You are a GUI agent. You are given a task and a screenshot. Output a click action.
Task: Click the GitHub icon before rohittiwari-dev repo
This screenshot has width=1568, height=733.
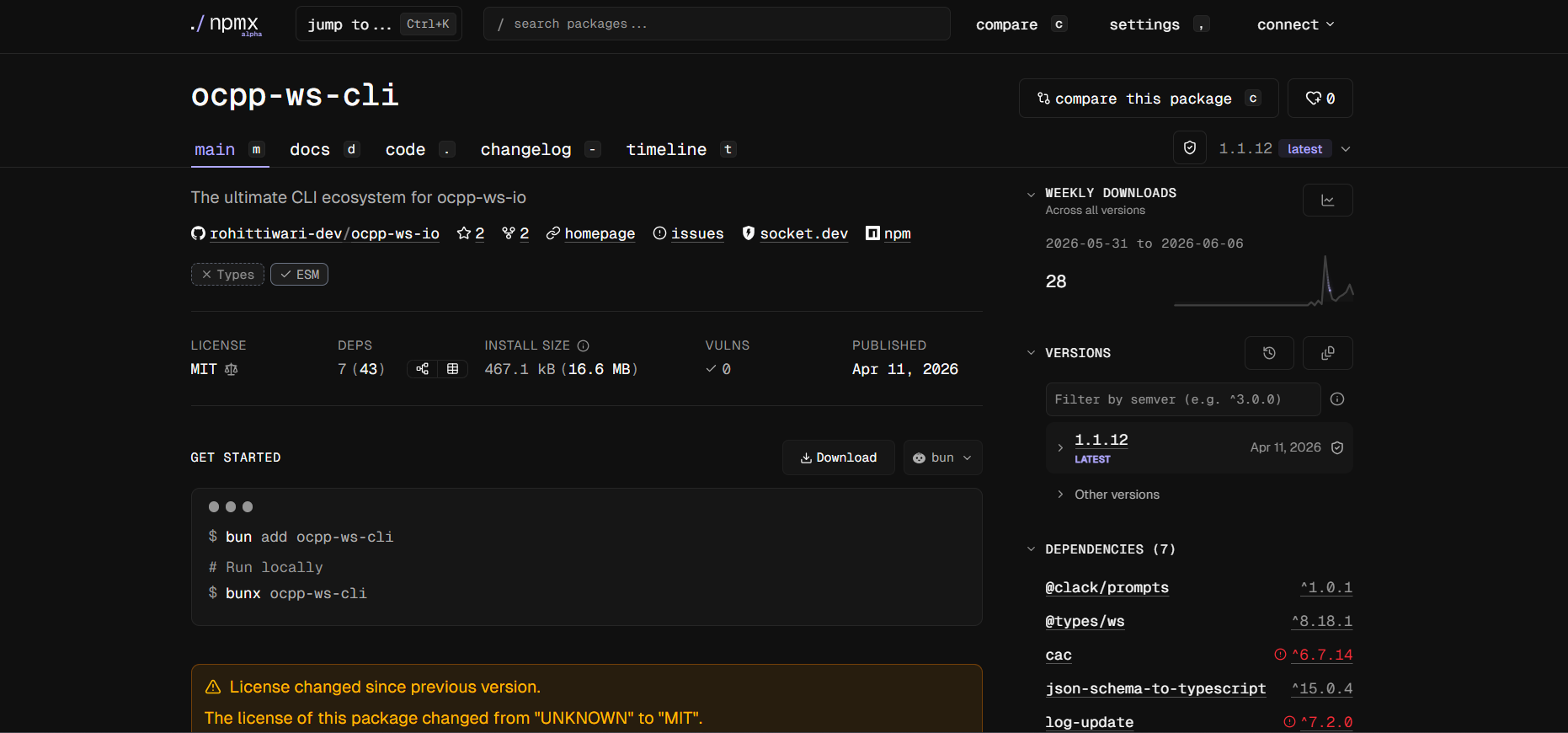(x=198, y=233)
